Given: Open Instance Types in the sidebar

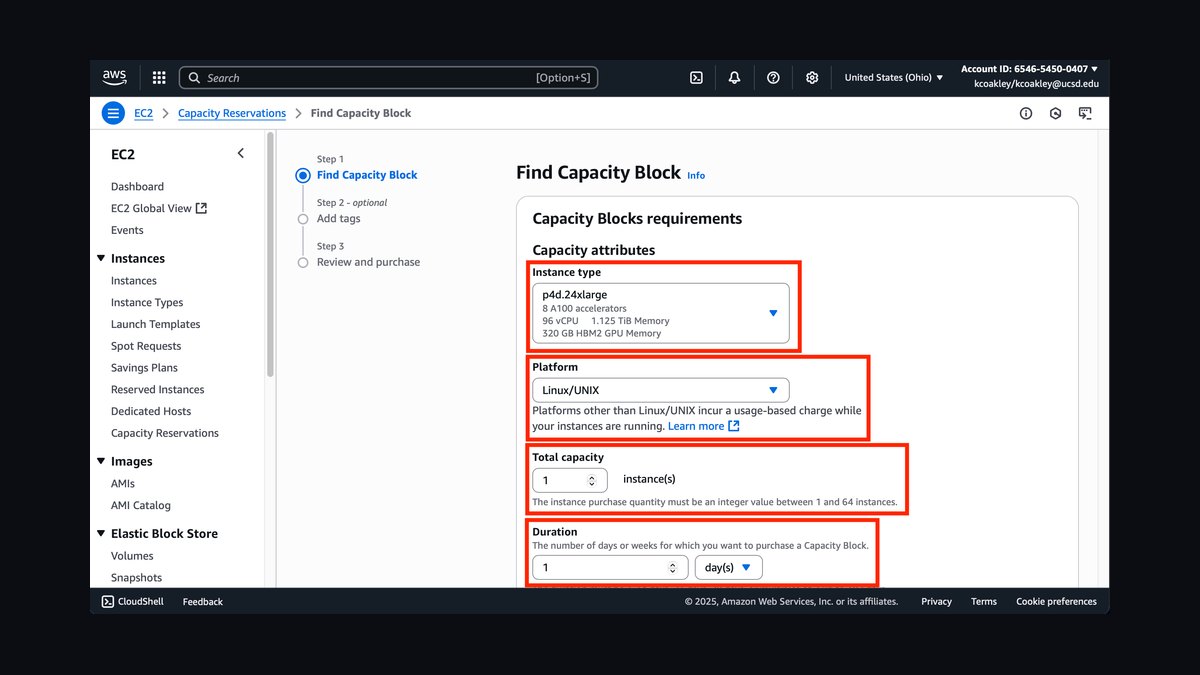Looking at the screenshot, I should 147,302.
